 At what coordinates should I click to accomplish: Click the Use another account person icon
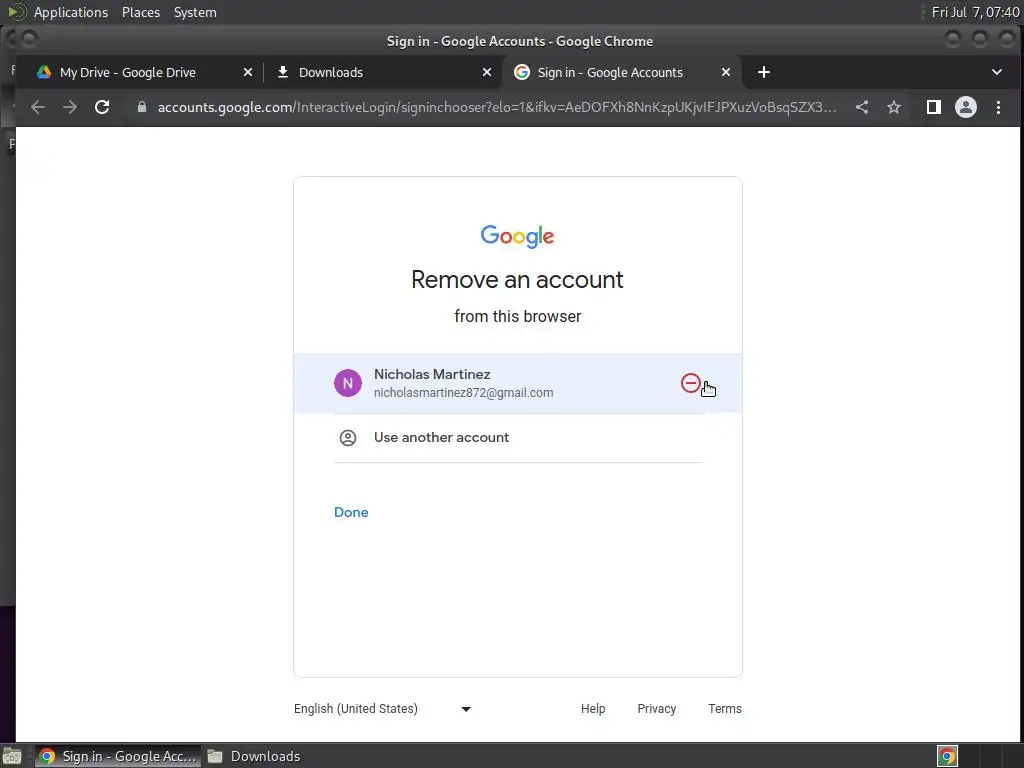click(348, 438)
